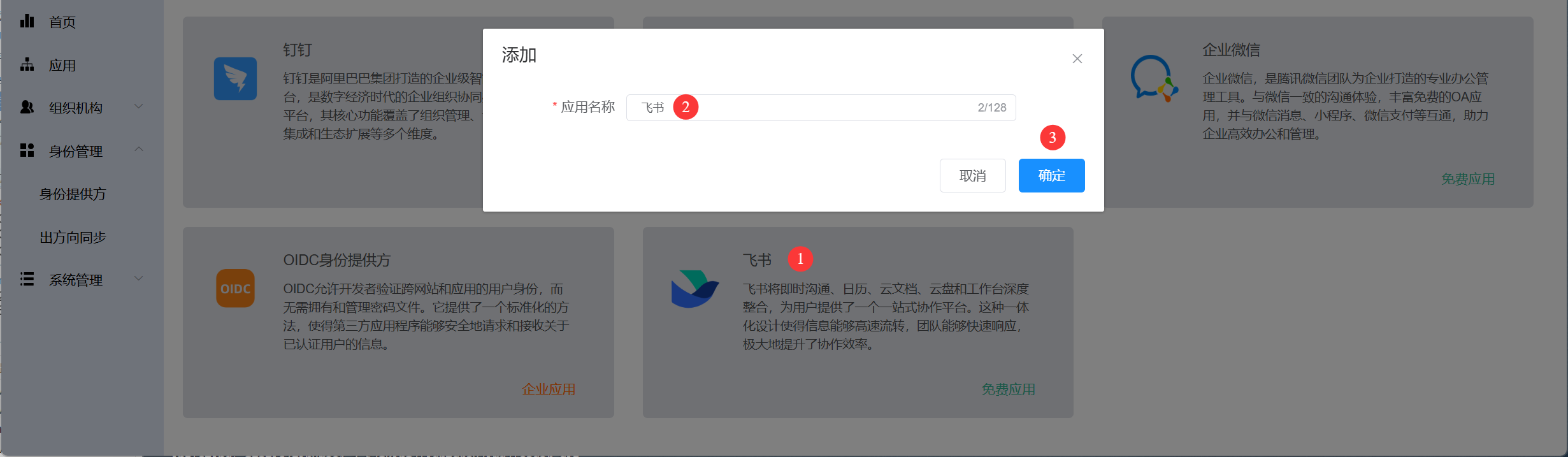
Task: Click the organization person icon in sidebar
Action: point(27,107)
